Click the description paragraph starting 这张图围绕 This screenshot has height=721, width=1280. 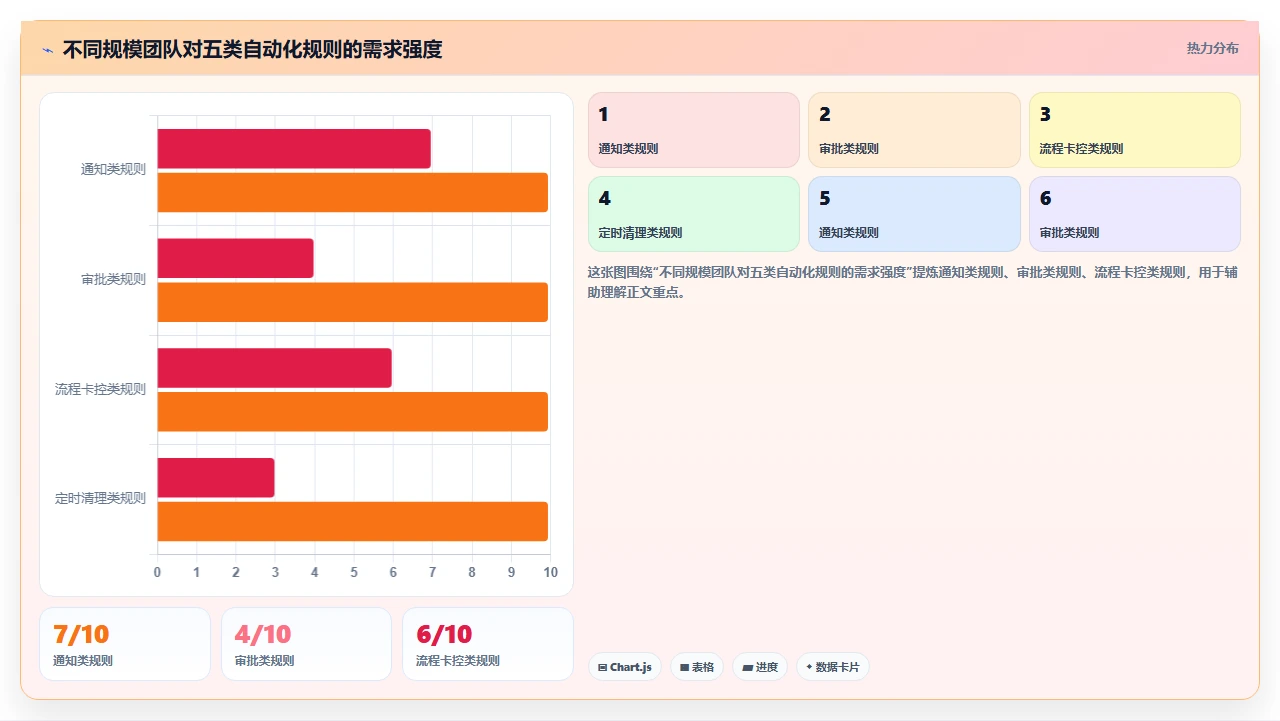point(912,282)
